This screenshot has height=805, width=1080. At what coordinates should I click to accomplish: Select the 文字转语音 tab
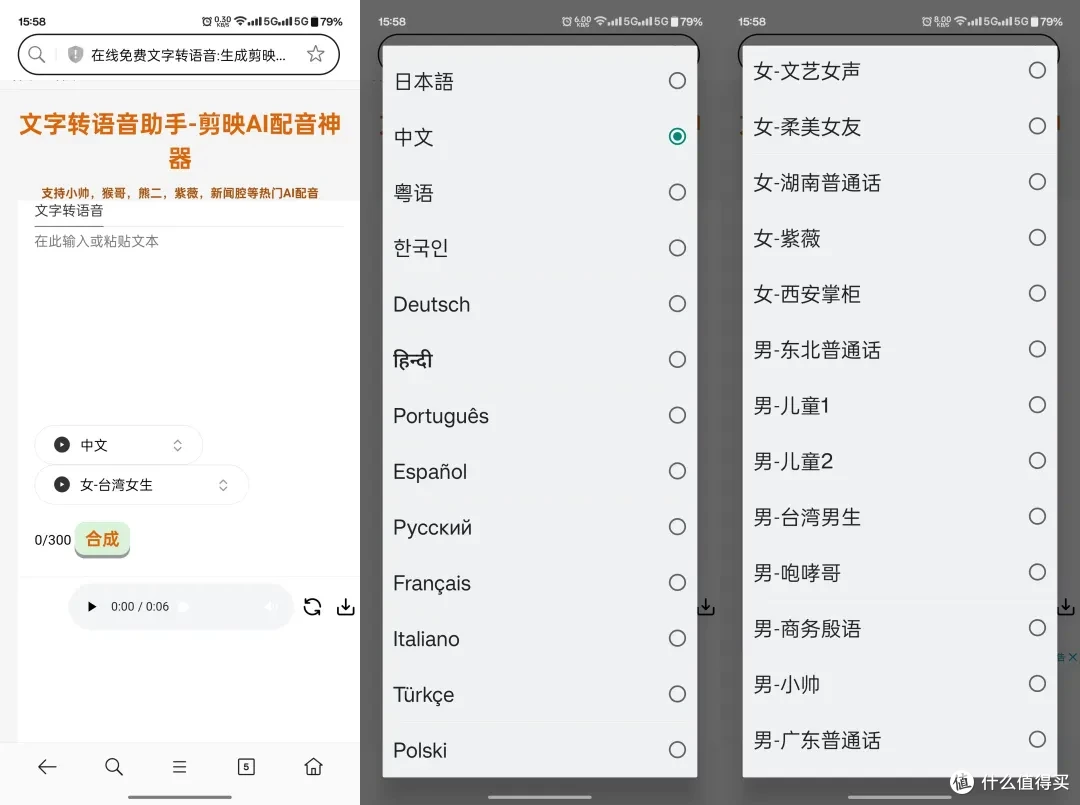point(69,211)
